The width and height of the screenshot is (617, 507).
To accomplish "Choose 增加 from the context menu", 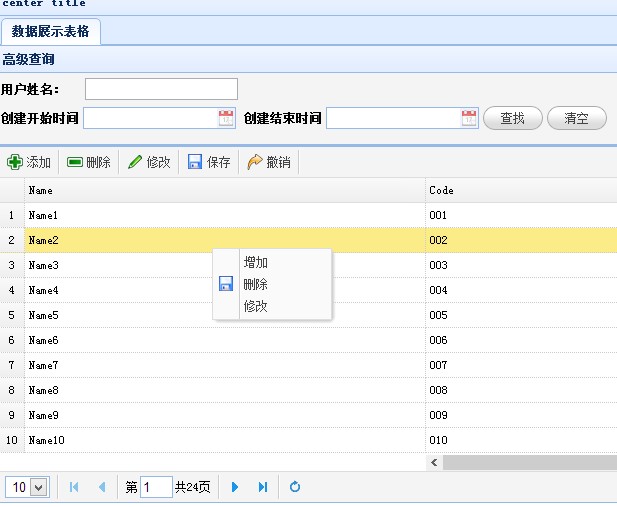I will pyautogui.click(x=256, y=262).
